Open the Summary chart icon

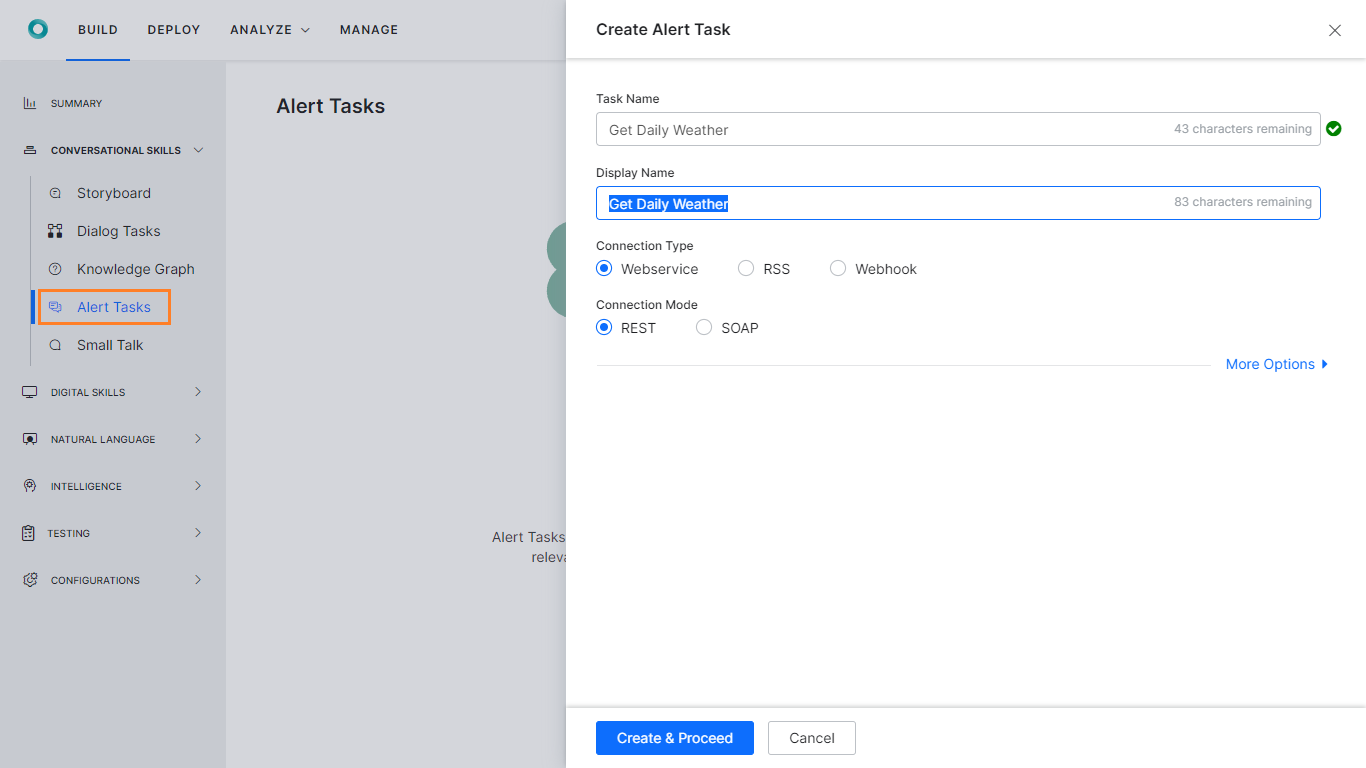point(30,103)
